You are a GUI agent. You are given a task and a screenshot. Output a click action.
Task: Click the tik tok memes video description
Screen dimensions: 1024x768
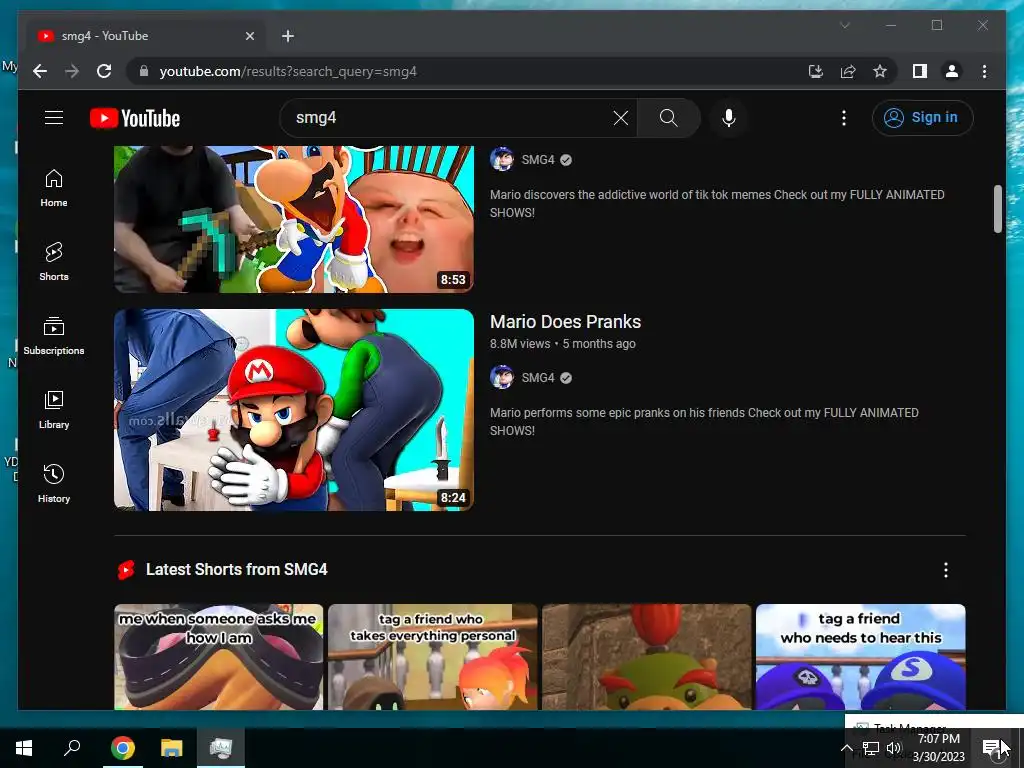point(717,203)
